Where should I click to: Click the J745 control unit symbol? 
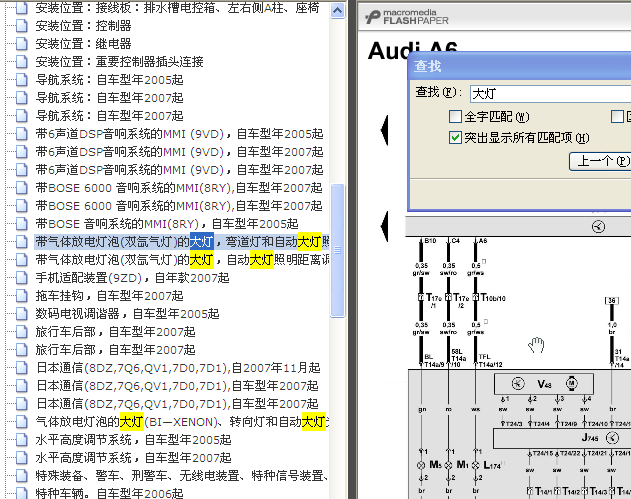click(612, 437)
